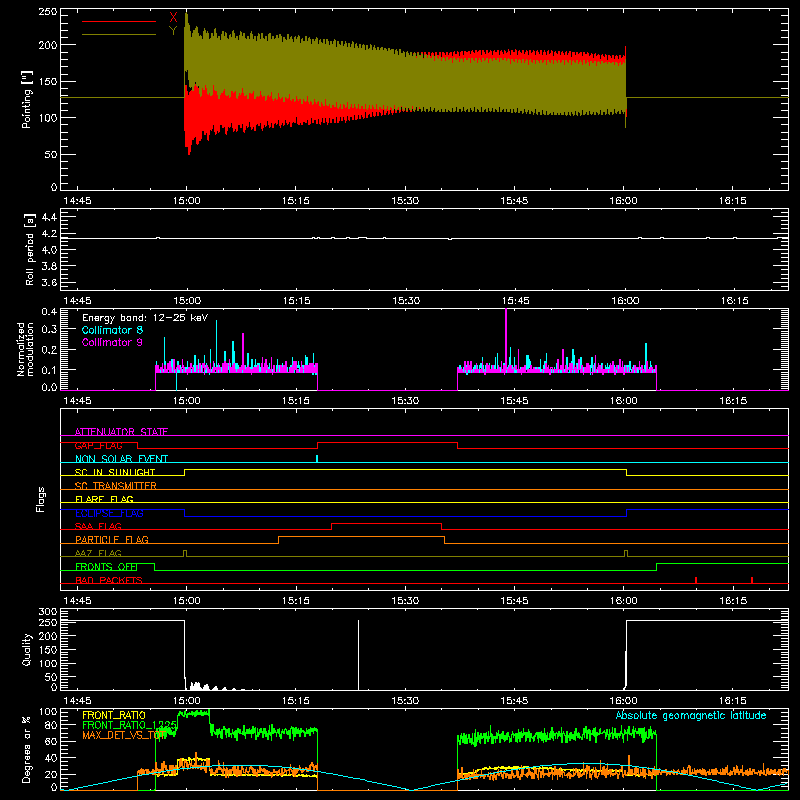
Task: Click the '80' value on Degrees axis
Action: [x=51, y=725]
